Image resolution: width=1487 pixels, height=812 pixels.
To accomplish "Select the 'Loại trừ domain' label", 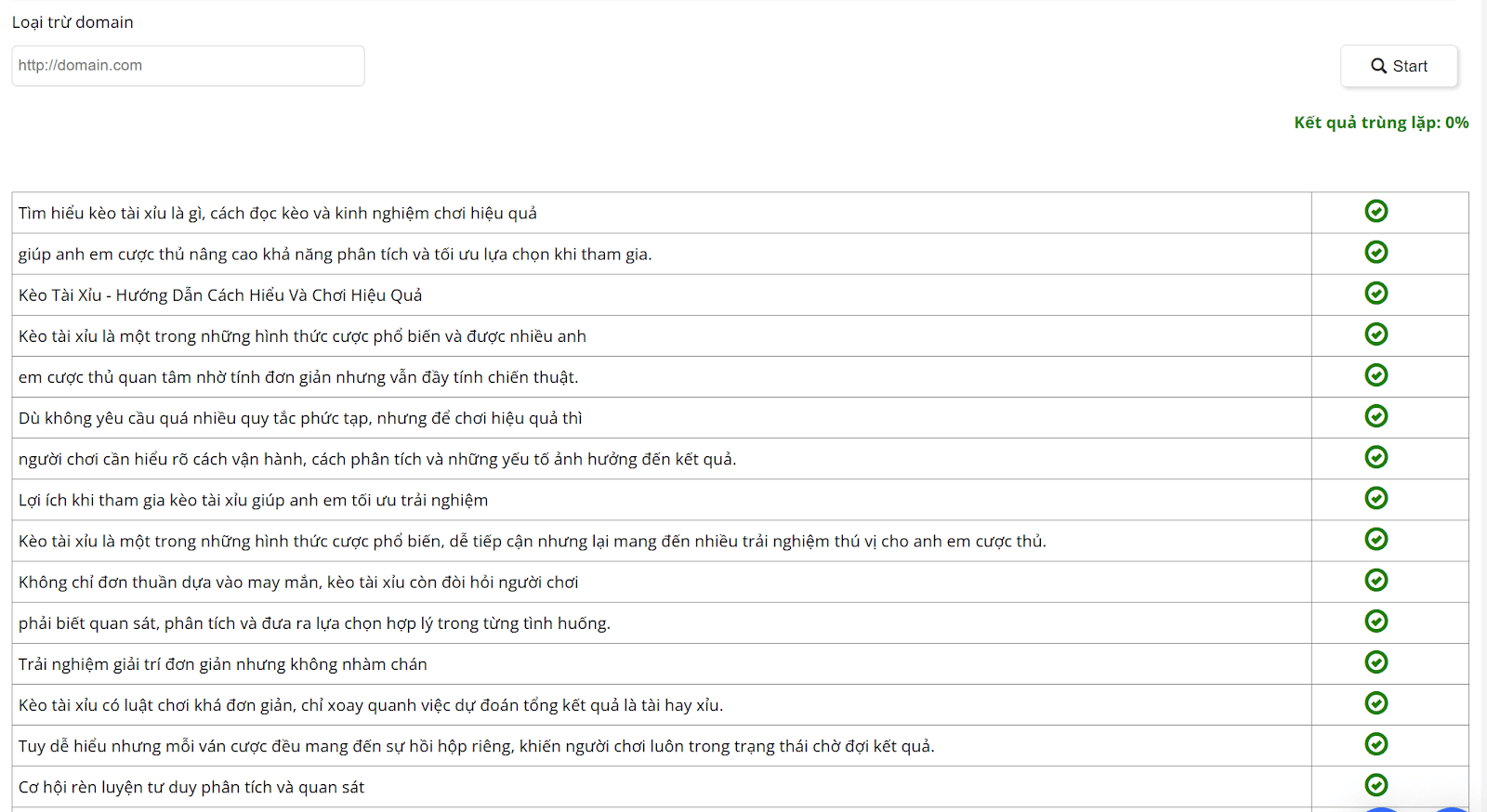I will pyautogui.click(x=72, y=22).
